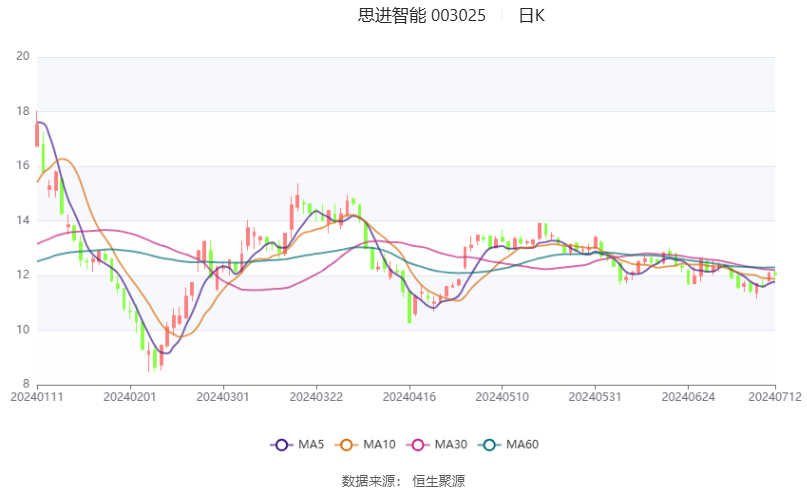
Task: Click the 20240111 x-axis date label
Action: (37, 397)
